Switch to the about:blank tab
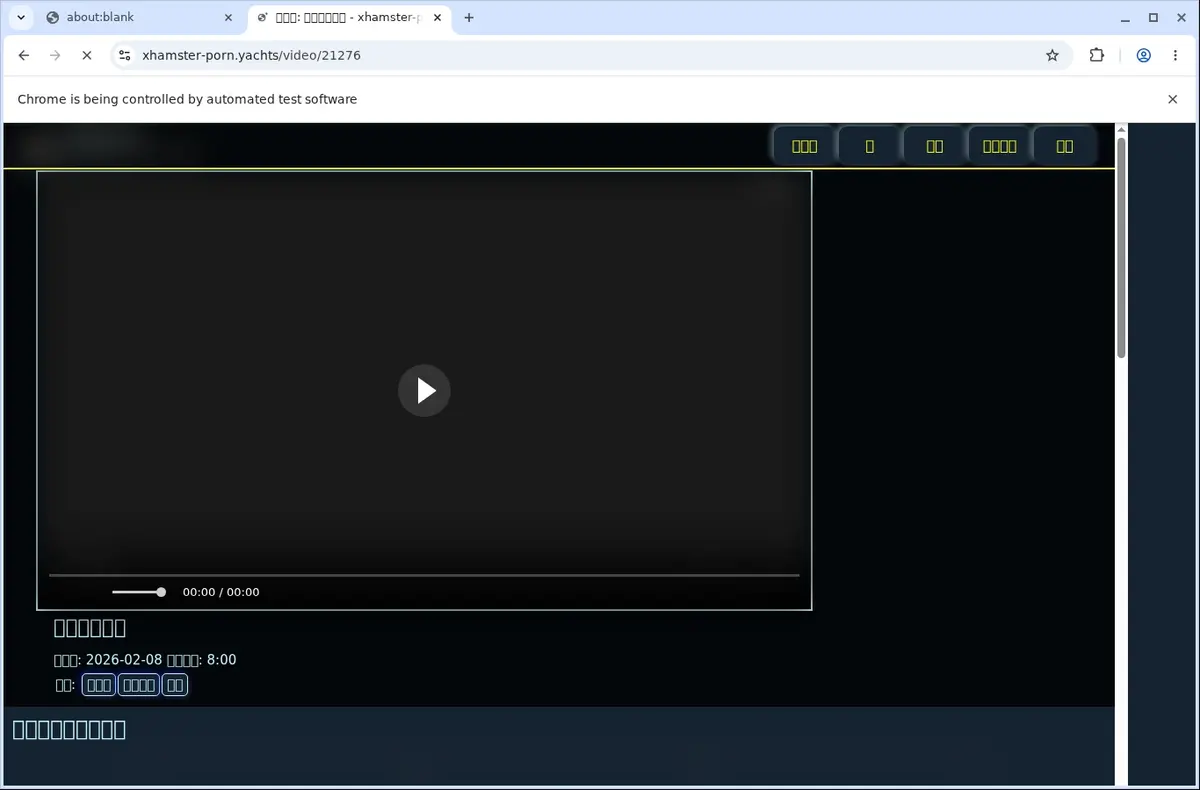1200x790 pixels. pyautogui.click(x=139, y=17)
